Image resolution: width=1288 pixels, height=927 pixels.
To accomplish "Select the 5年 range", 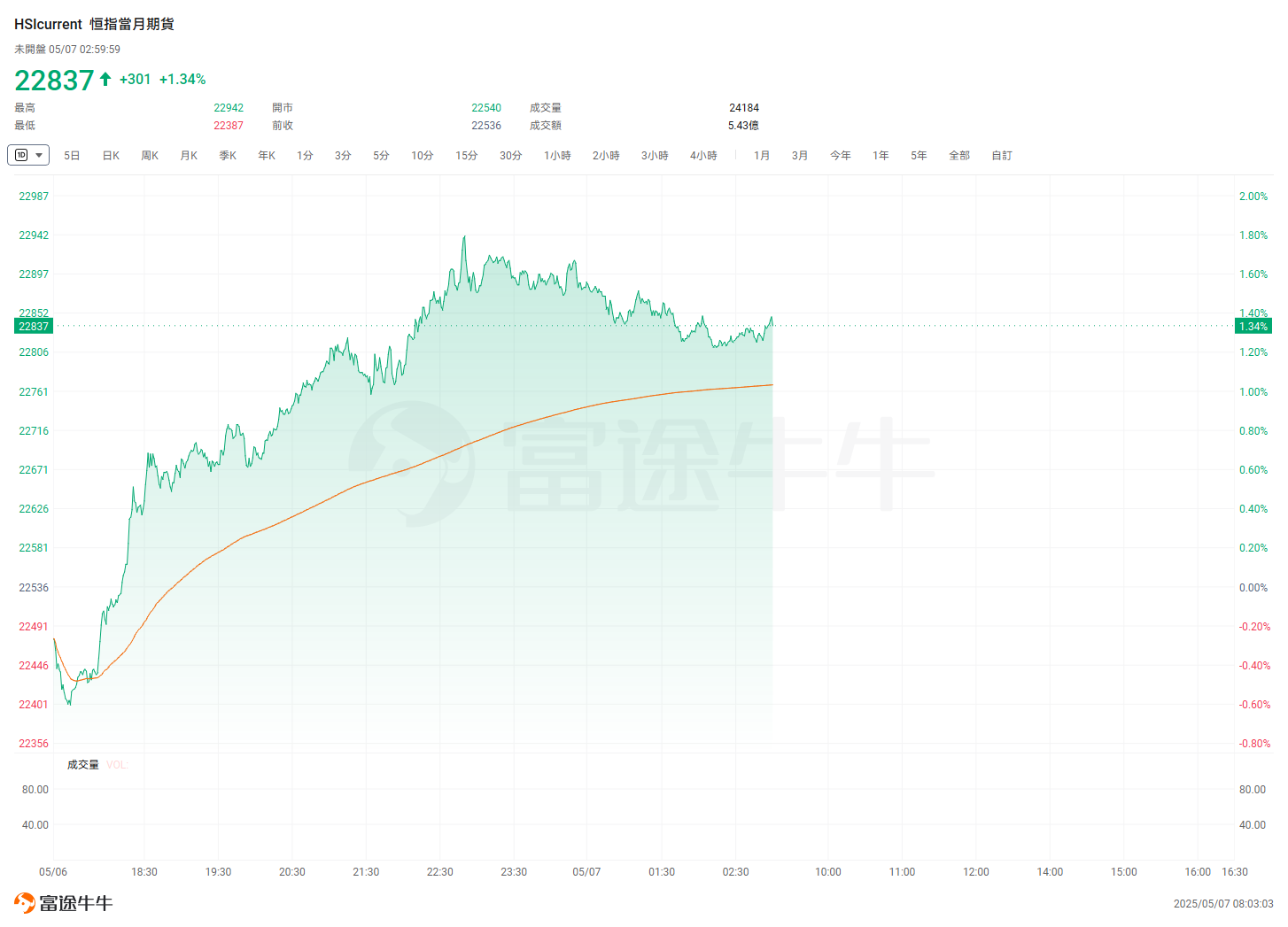I will point(919,156).
